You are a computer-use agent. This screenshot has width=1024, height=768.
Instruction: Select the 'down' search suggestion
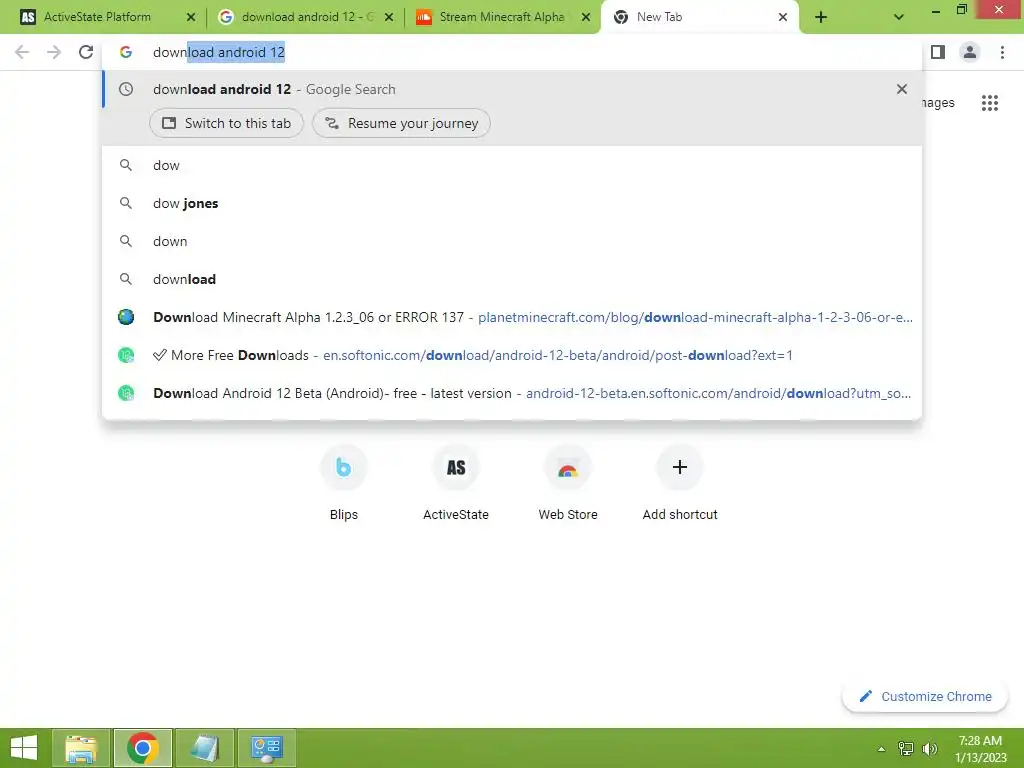(512, 241)
